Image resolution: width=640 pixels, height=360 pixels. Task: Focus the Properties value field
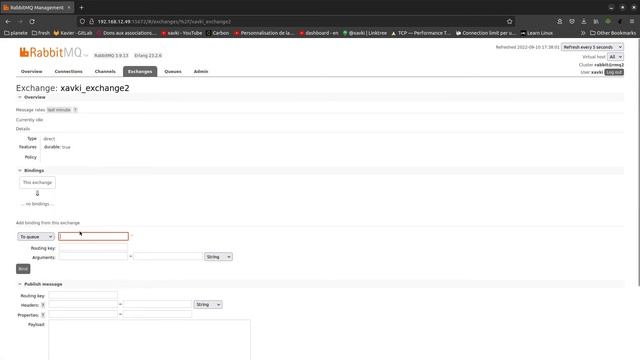point(158,314)
